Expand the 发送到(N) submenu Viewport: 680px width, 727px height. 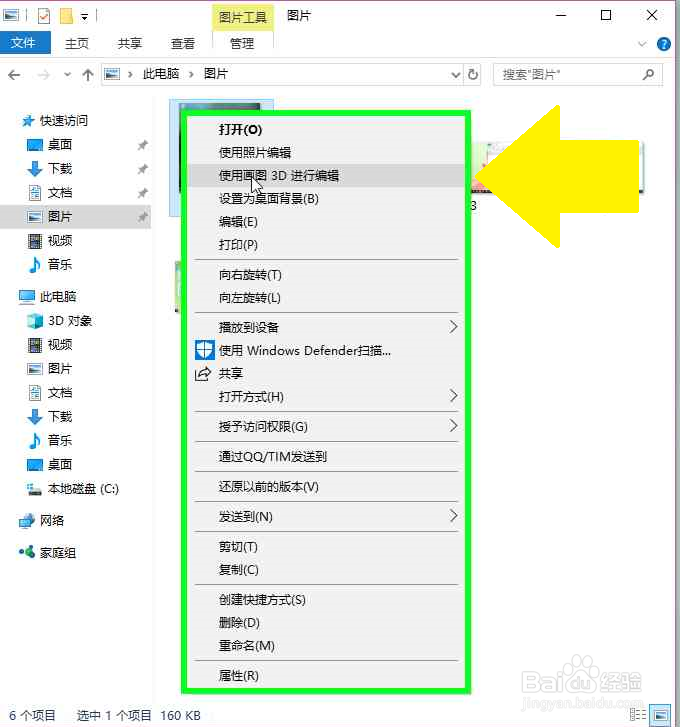(326, 517)
